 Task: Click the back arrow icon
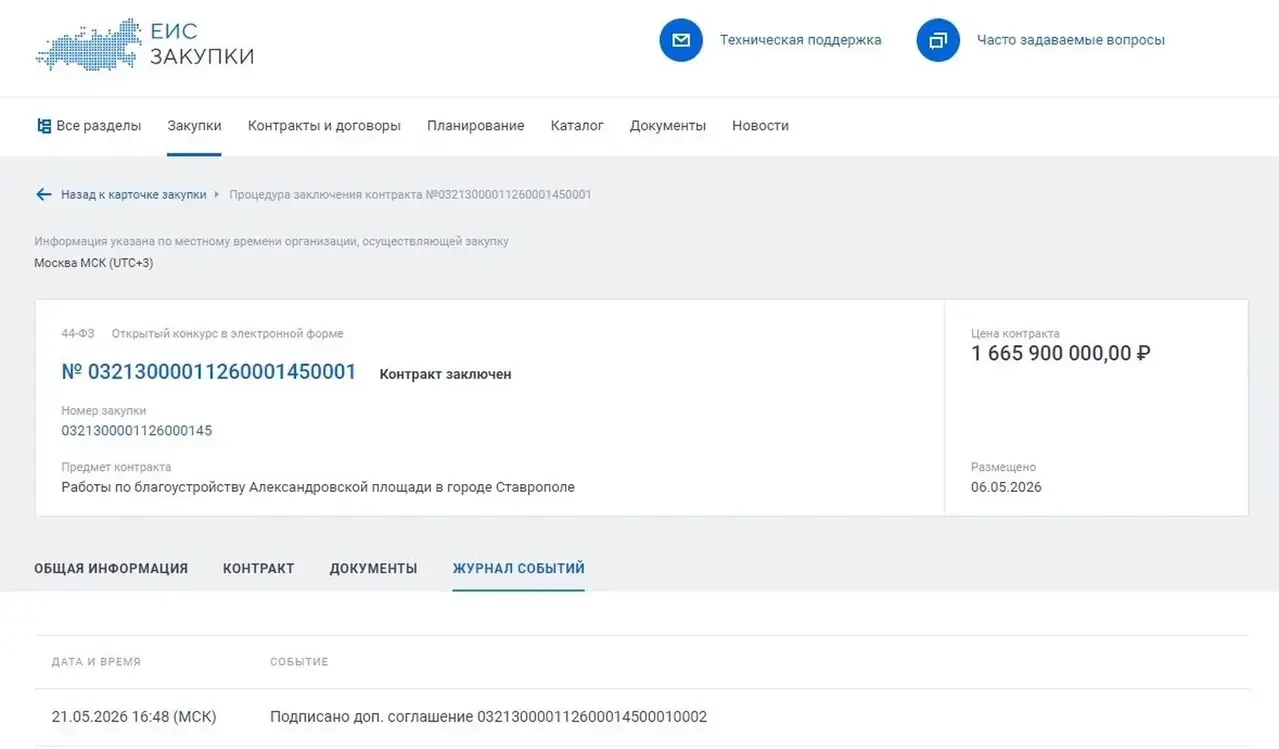pos(43,194)
